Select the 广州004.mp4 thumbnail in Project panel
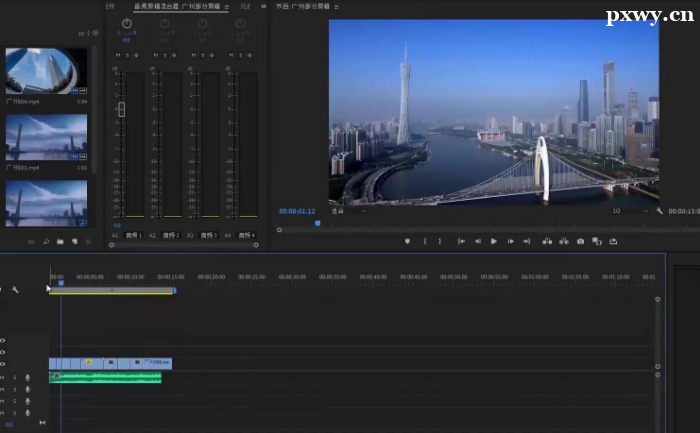The image size is (700, 433). 46,70
